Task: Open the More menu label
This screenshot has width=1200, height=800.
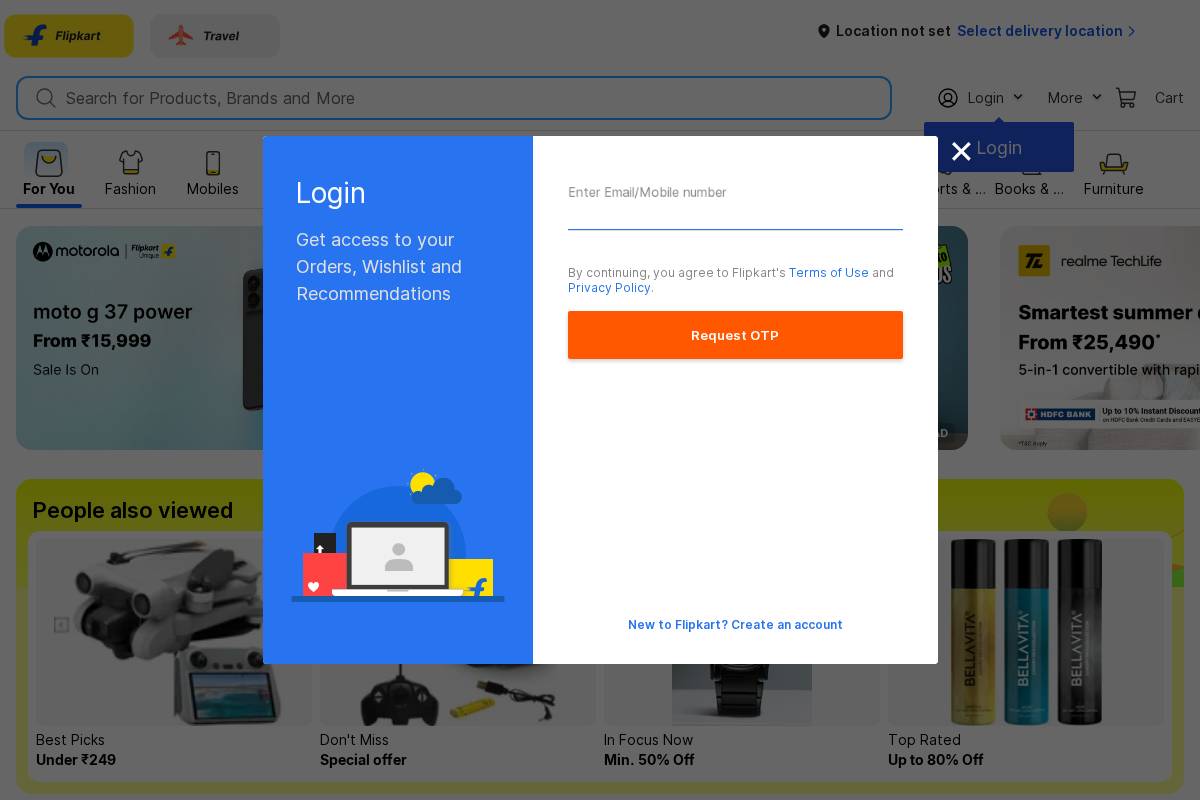Action: pos(1065,98)
